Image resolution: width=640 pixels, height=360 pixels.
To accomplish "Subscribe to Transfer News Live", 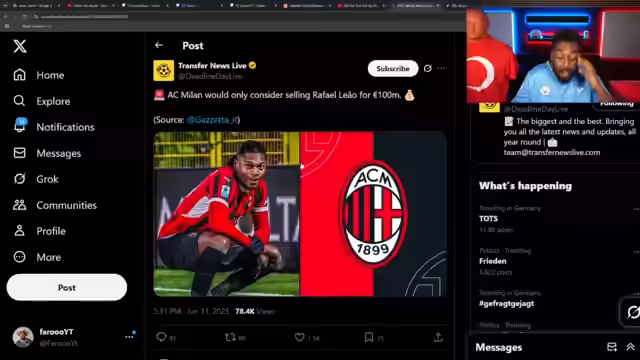I will [x=393, y=69].
